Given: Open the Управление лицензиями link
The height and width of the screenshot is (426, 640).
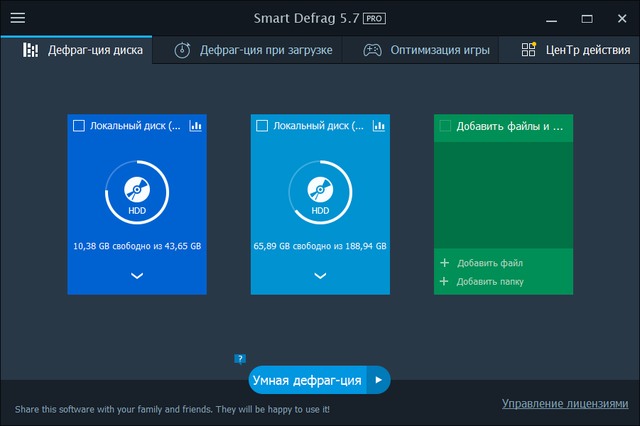Looking at the screenshot, I should 564,403.
